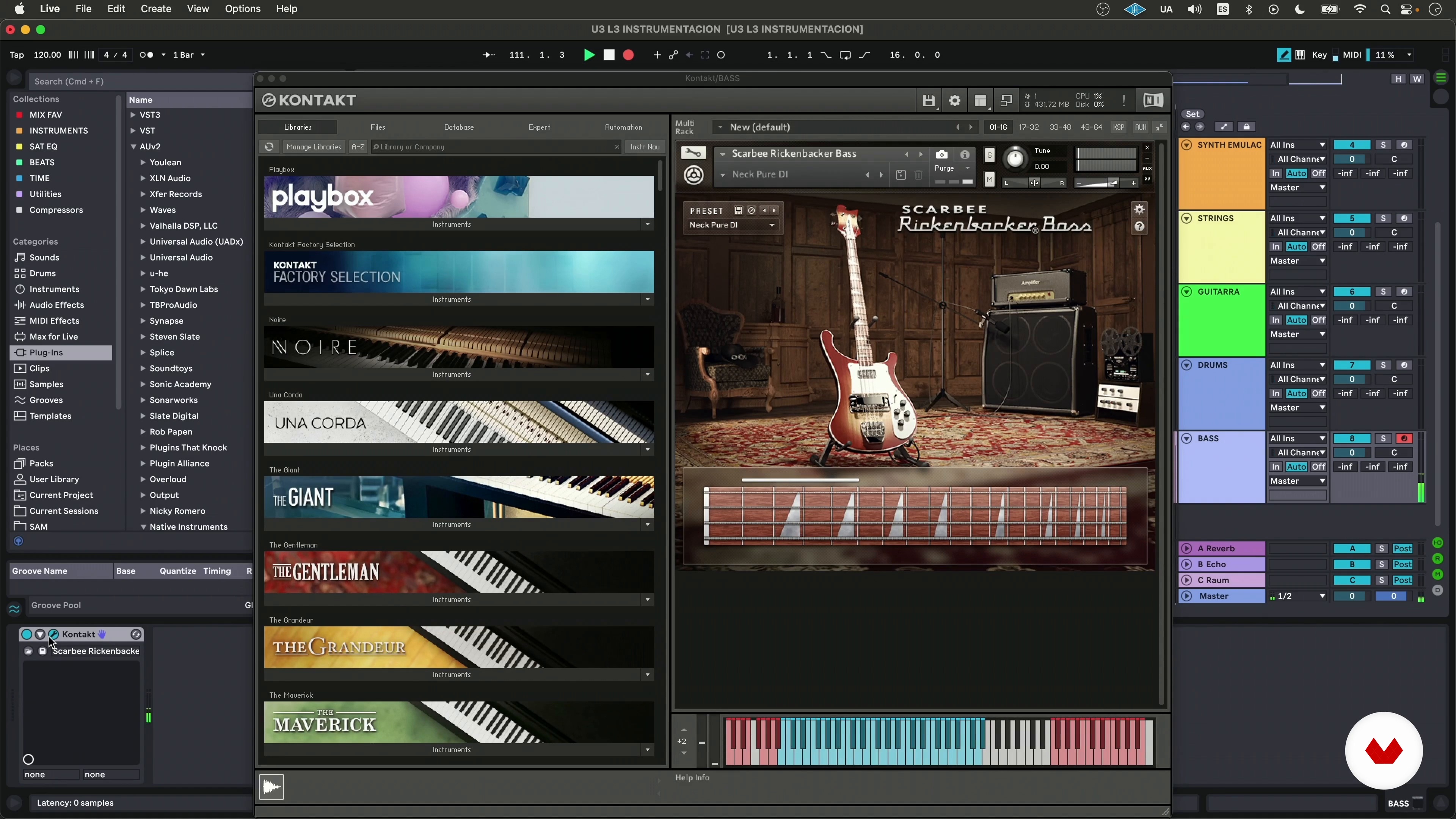Open the Playbox Instruments dropdown arrow
This screenshot has height=819, width=1456.
pyautogui.click(x=647, y=224)
